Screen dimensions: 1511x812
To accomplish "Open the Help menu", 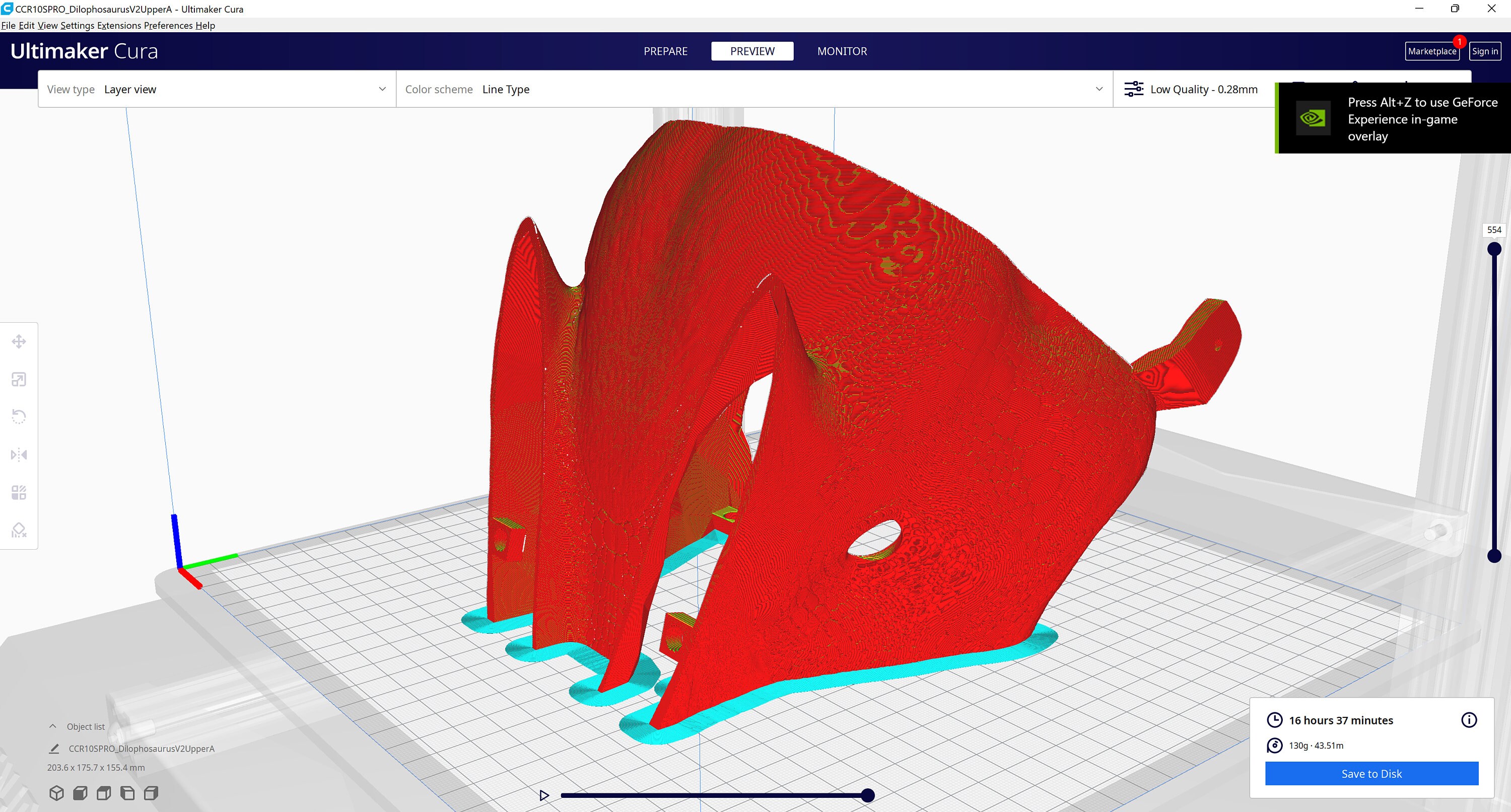I will [205, 25].
